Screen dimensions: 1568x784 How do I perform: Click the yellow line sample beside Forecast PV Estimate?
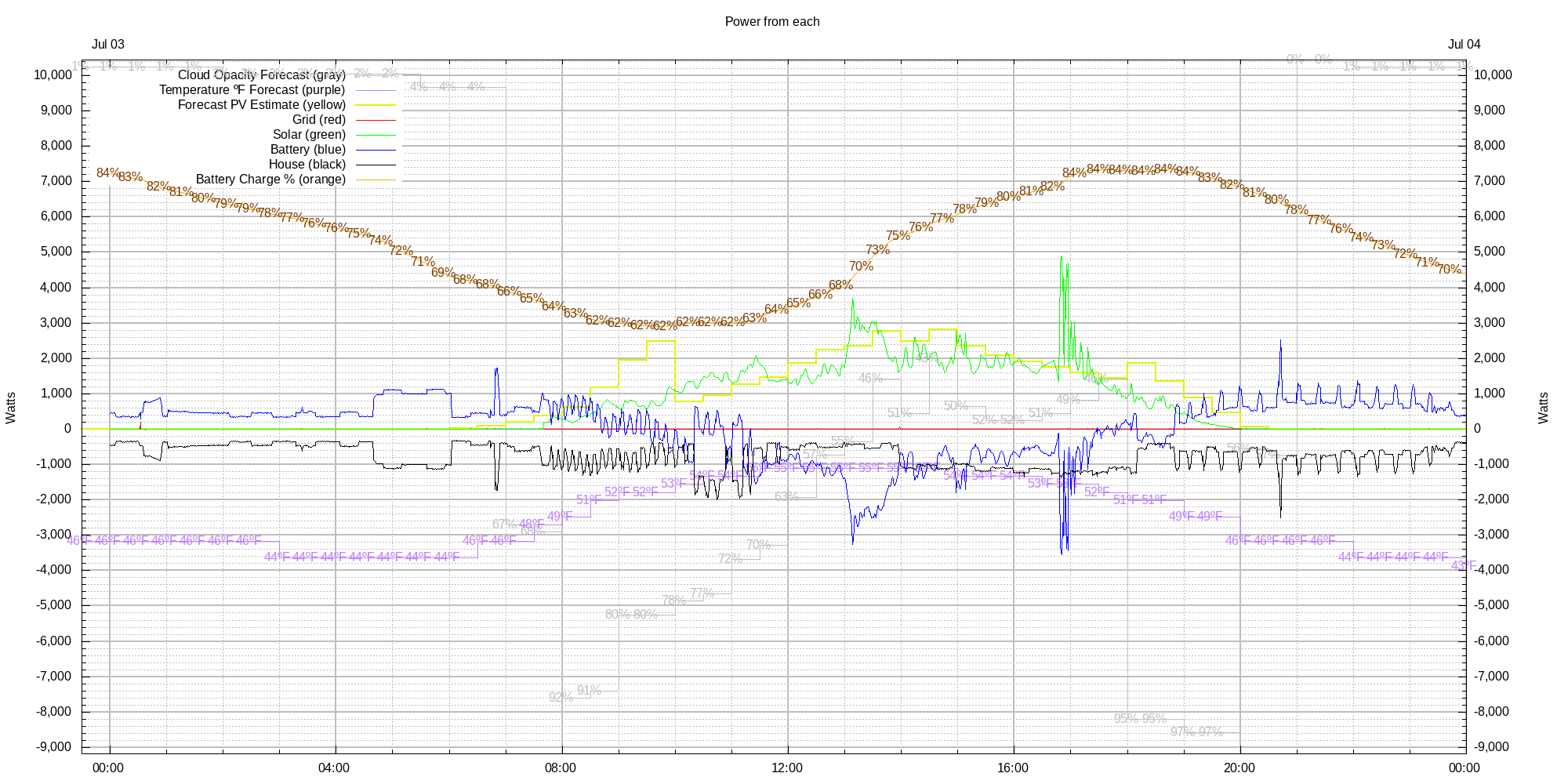click(376, 105)
